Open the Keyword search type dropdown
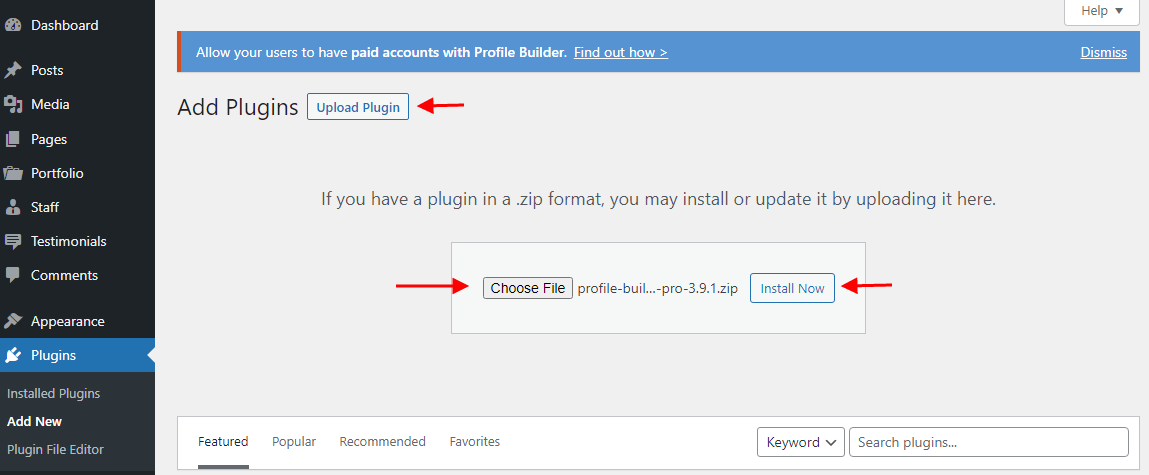The image size is (1149, 475). coord(801,442)
